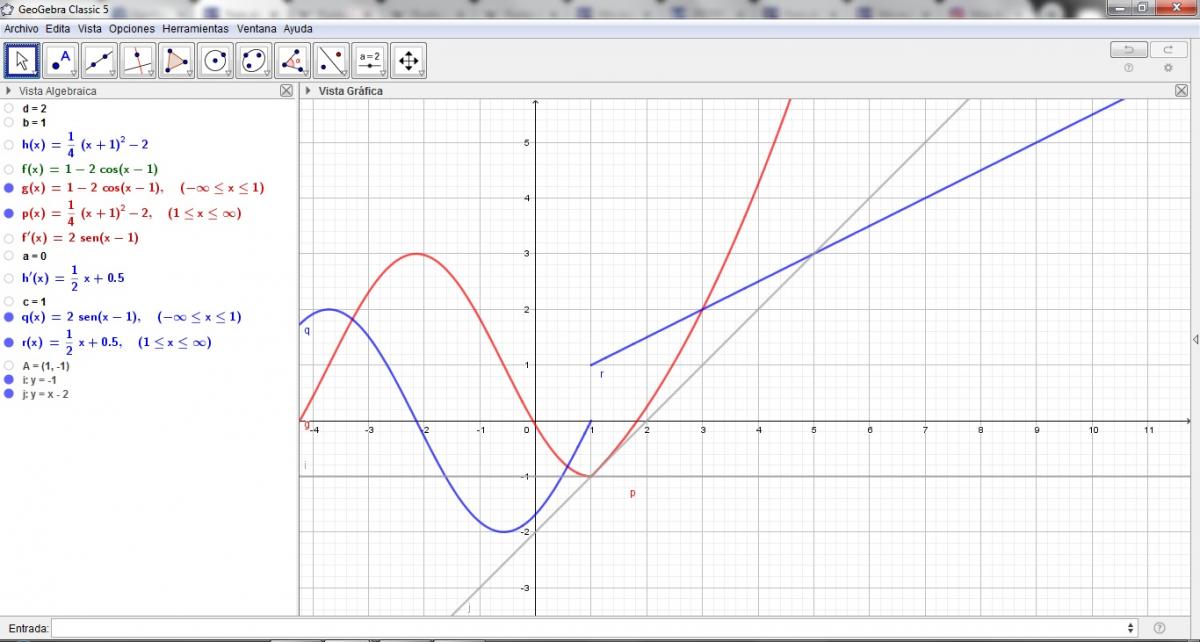Select the Angle measurement tool
The image size is (1200, 642).
click(x=292, y=61)
